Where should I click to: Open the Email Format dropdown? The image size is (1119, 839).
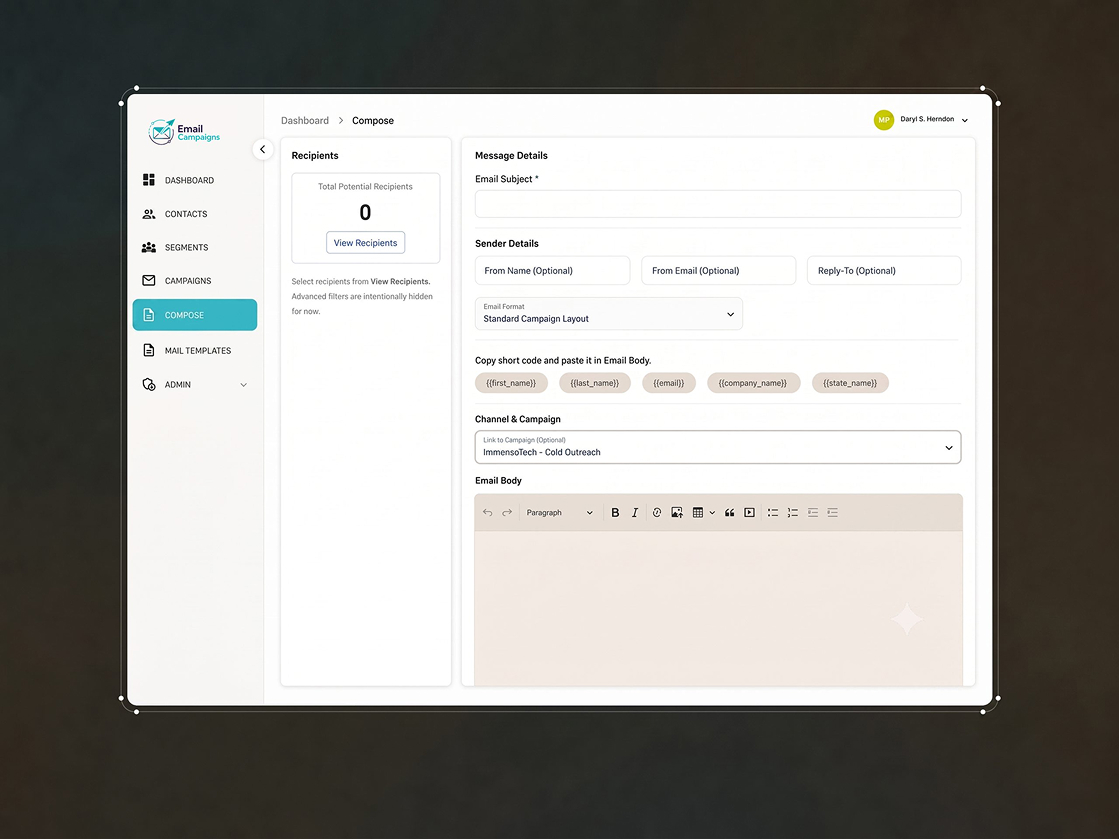[x=609, y=314]
